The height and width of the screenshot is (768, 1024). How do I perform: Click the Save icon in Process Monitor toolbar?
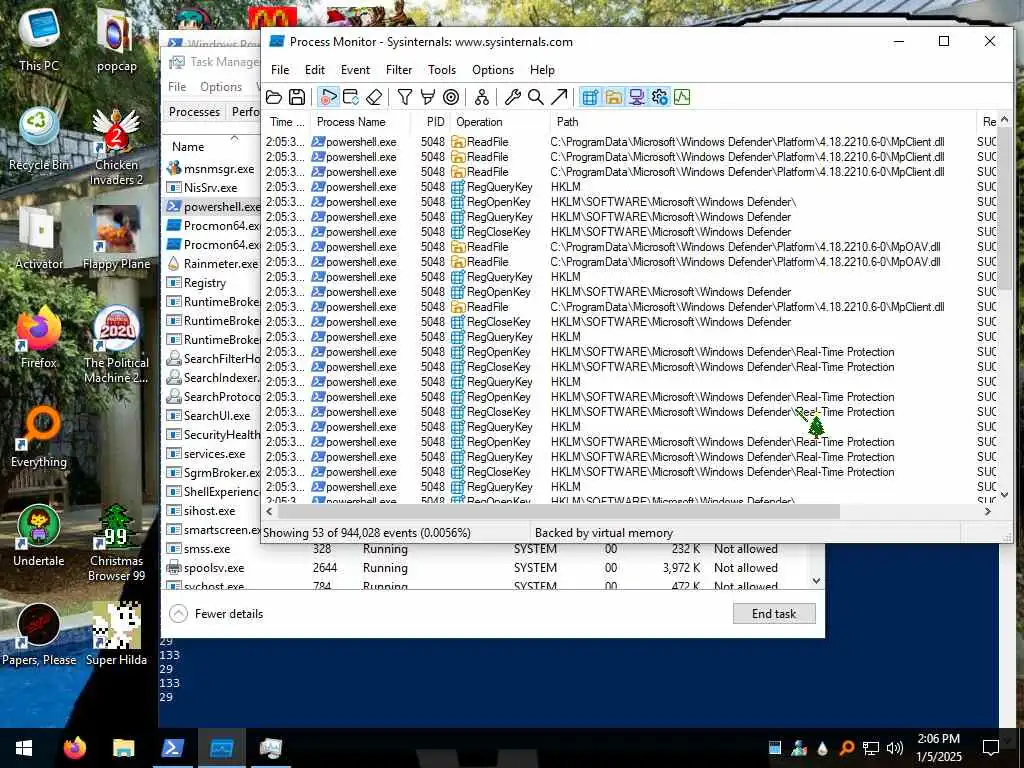tap(296, 97)
